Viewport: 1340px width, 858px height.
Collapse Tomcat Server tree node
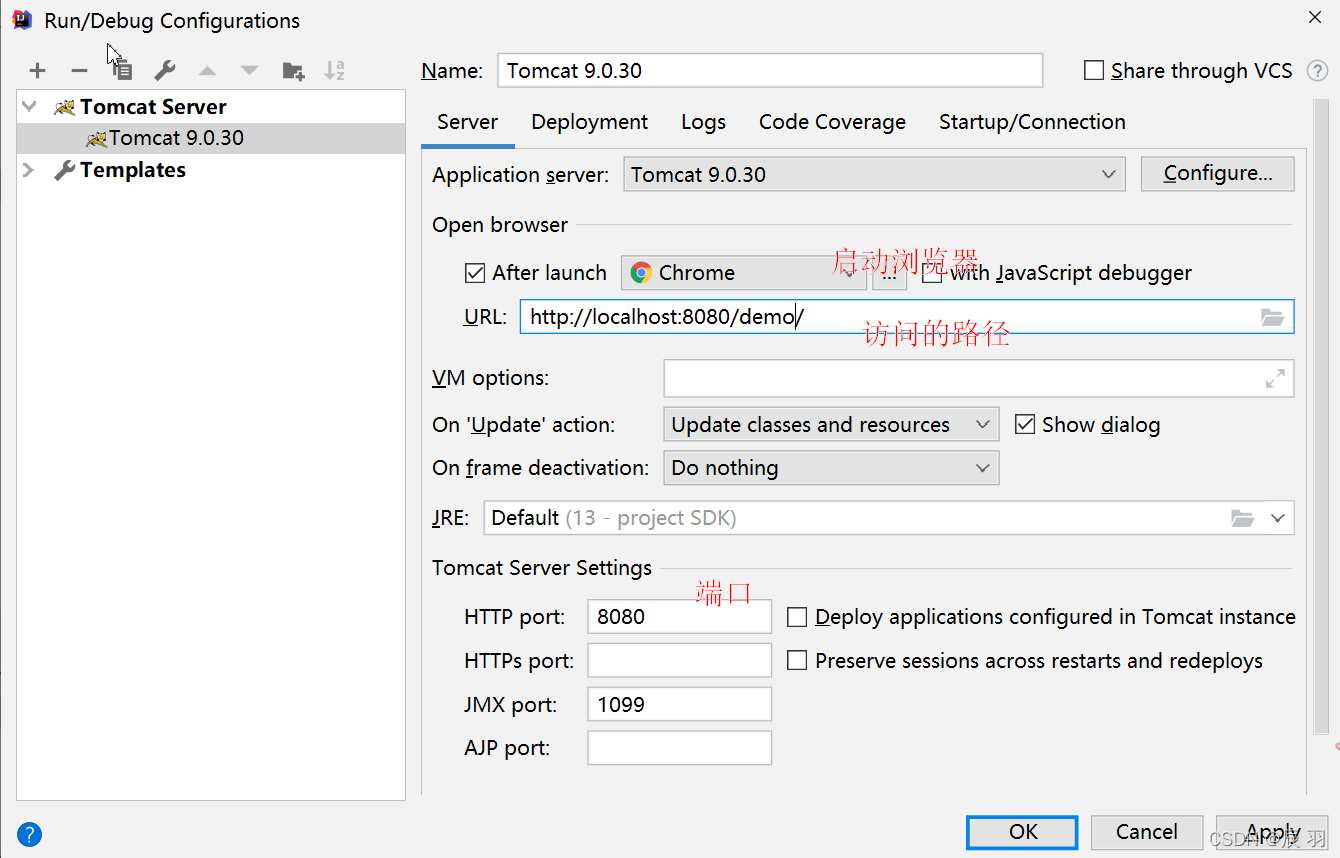coord(30,107)
